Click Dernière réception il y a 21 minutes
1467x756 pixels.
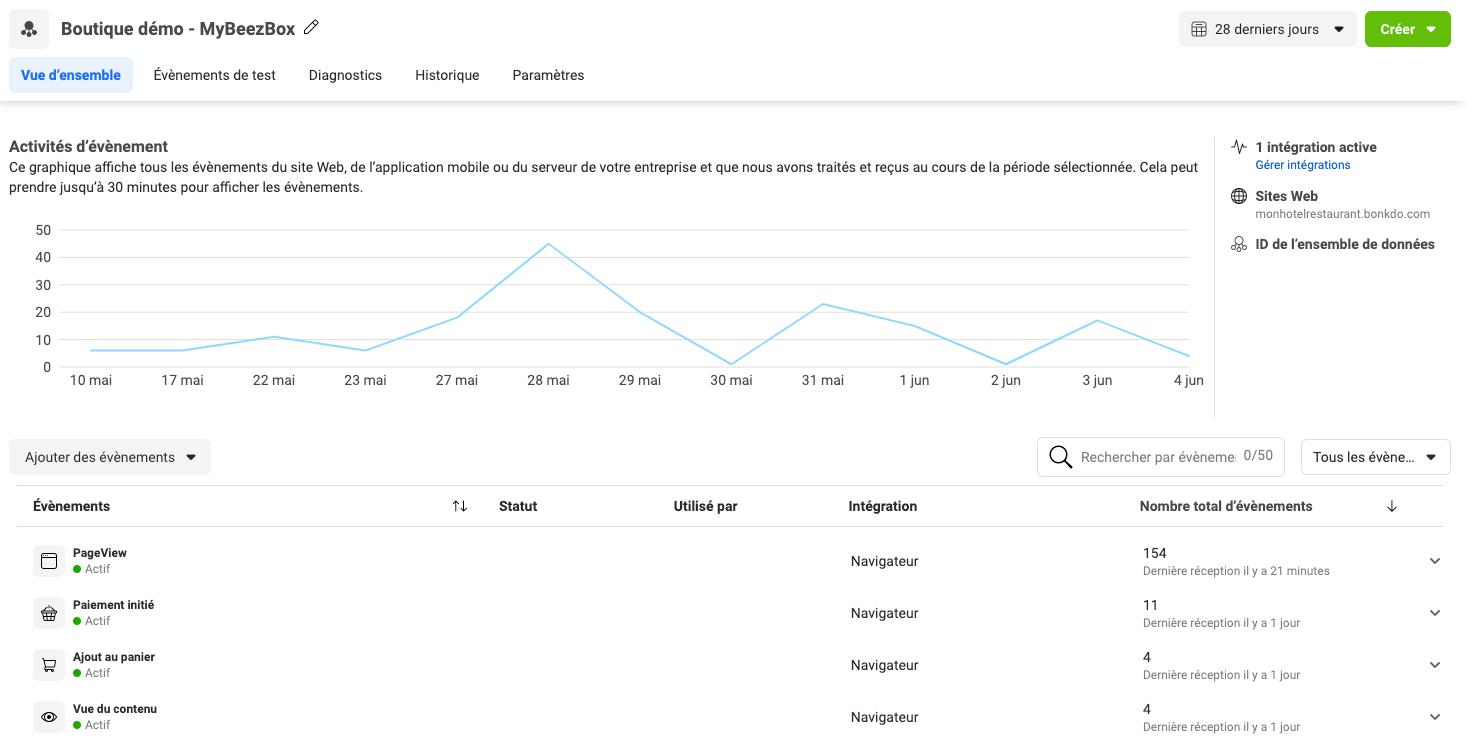click(1236, 571)
